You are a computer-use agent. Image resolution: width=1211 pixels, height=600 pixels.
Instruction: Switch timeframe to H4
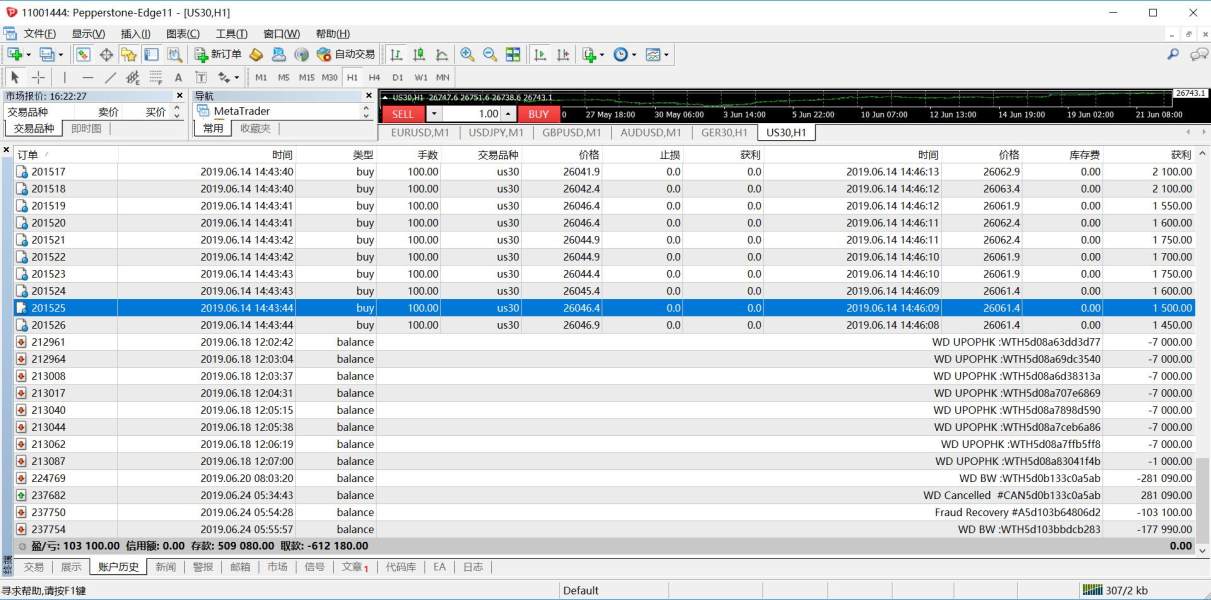click(x=374, y=77)
